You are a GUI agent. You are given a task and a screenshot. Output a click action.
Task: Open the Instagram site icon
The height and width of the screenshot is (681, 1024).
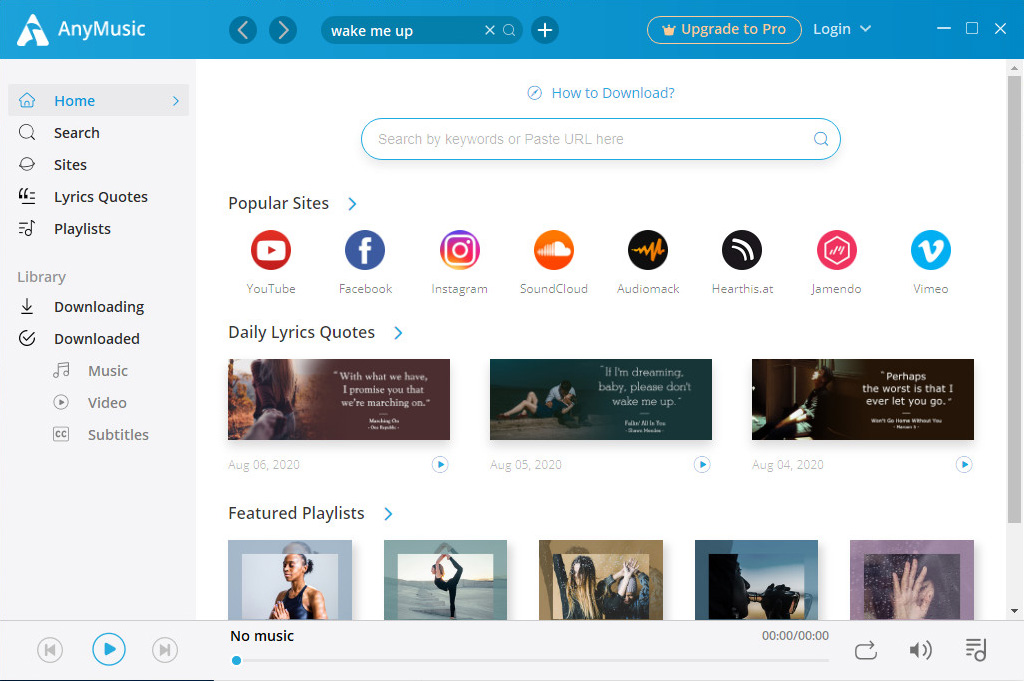pos(459,250)
